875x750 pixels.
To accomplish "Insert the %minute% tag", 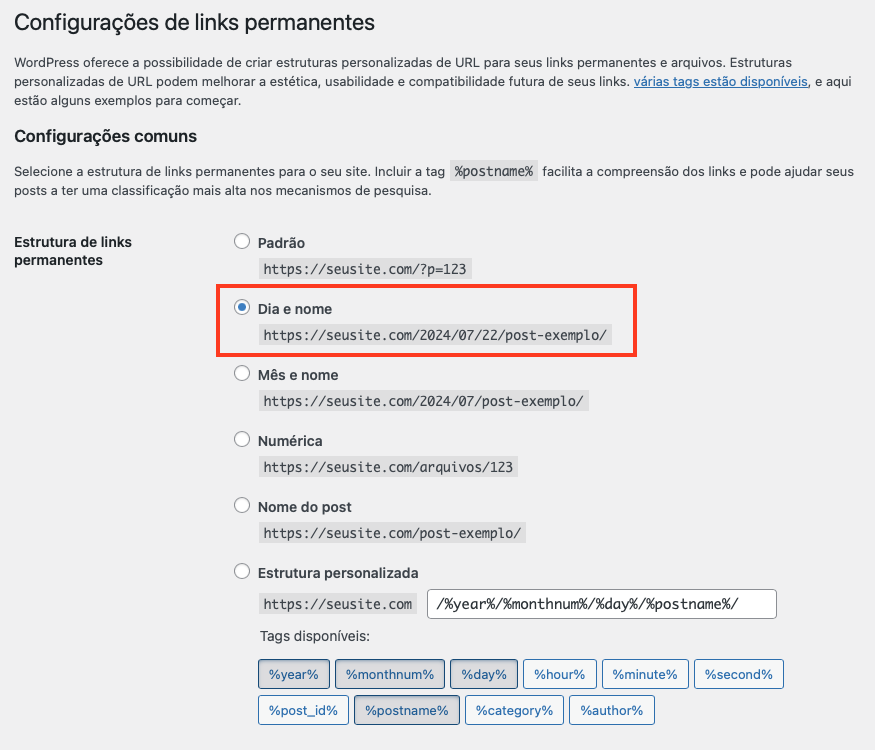I will (645, 674).
